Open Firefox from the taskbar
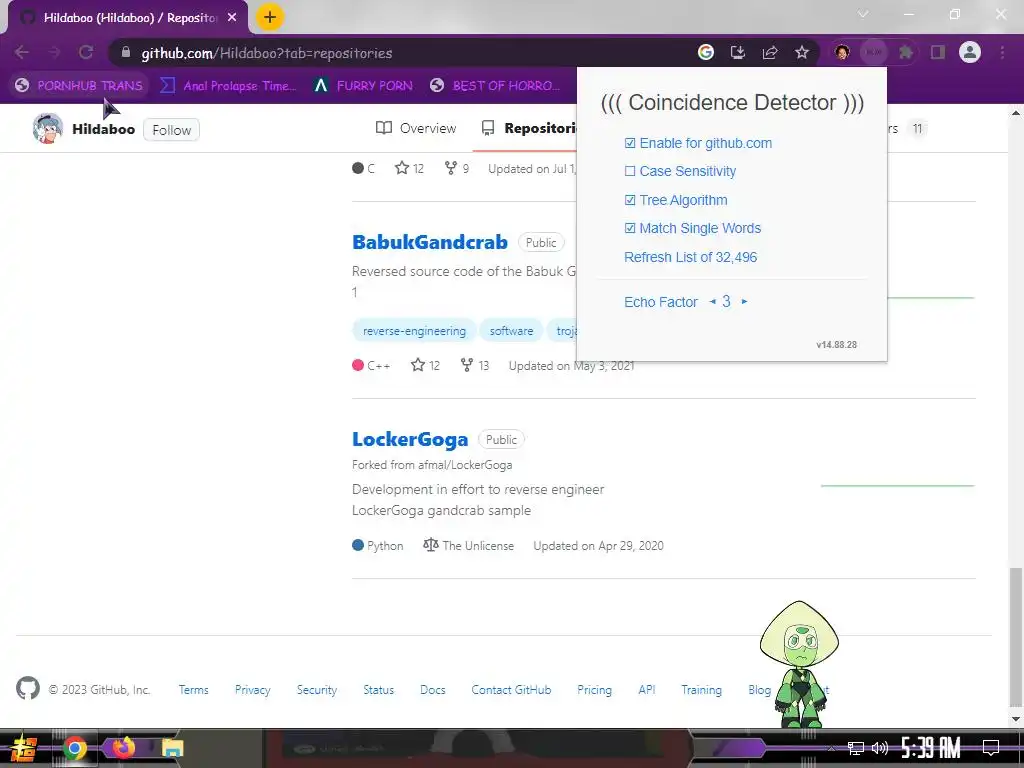This screenshot has width=1024, height=768. [123, 747]
